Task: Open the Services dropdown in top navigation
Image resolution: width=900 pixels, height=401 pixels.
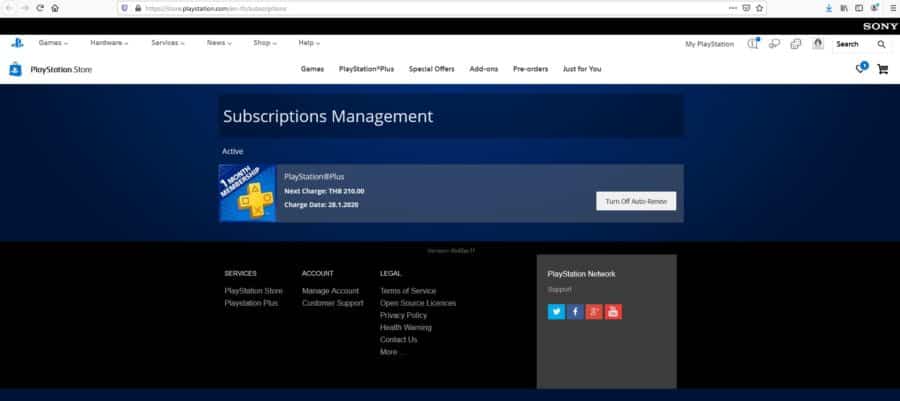Action: click(x=169, y=43)
